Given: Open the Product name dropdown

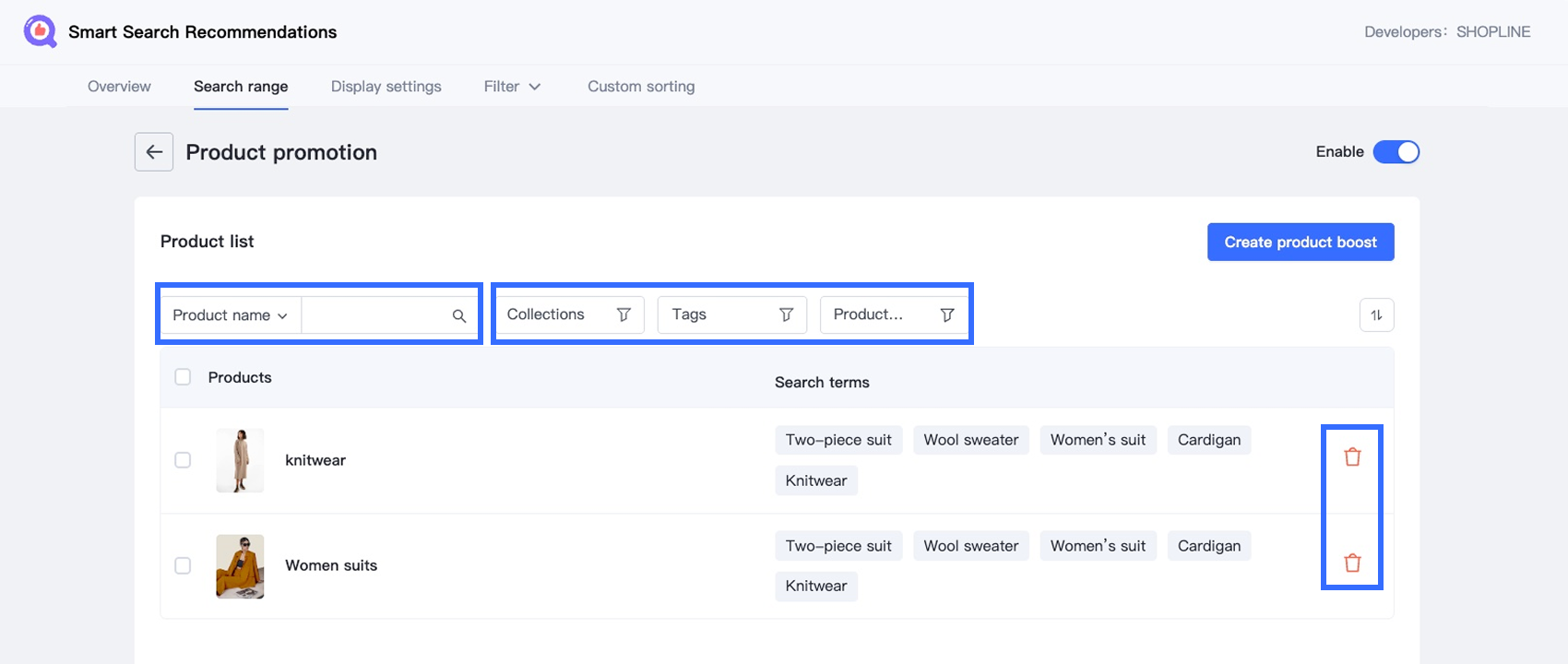Looking at the screenshot, I should [230, 315].
